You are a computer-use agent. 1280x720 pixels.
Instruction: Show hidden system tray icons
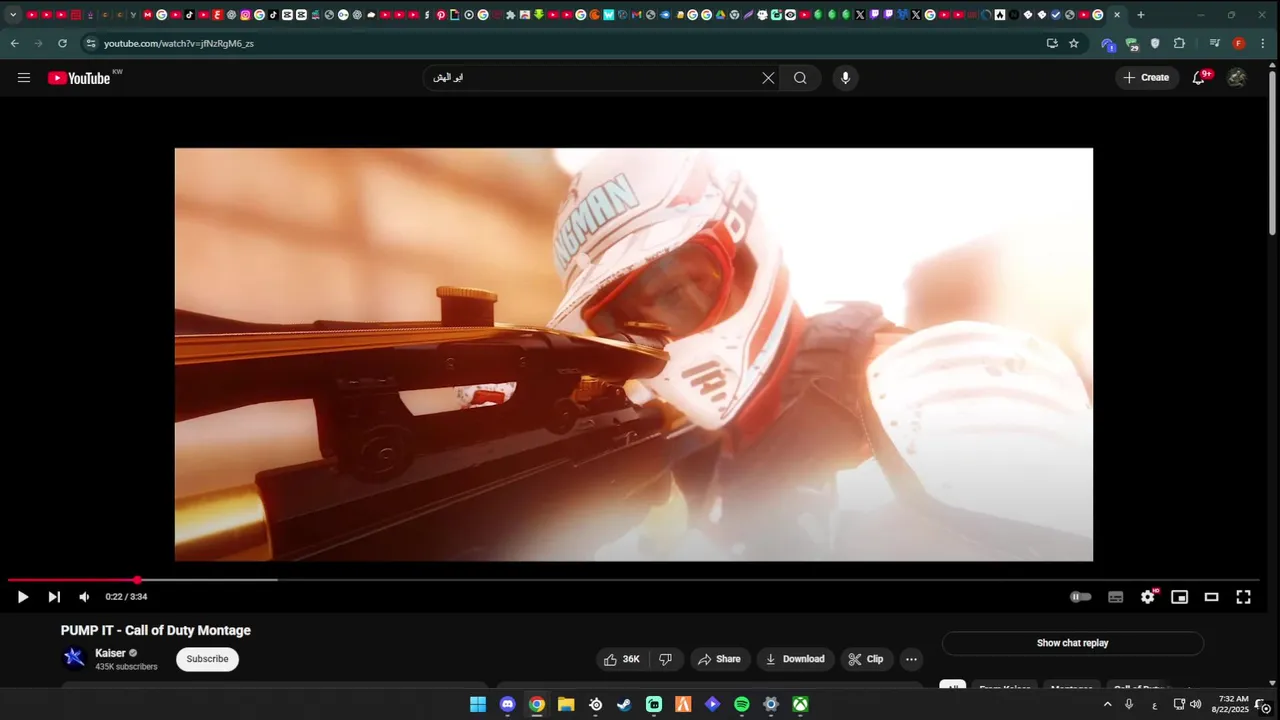click(x=1107, y=704)
